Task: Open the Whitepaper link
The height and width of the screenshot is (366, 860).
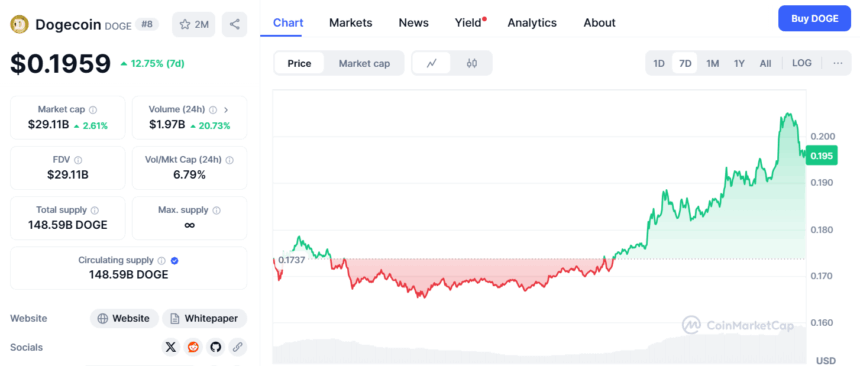Action: click(205, 318)
